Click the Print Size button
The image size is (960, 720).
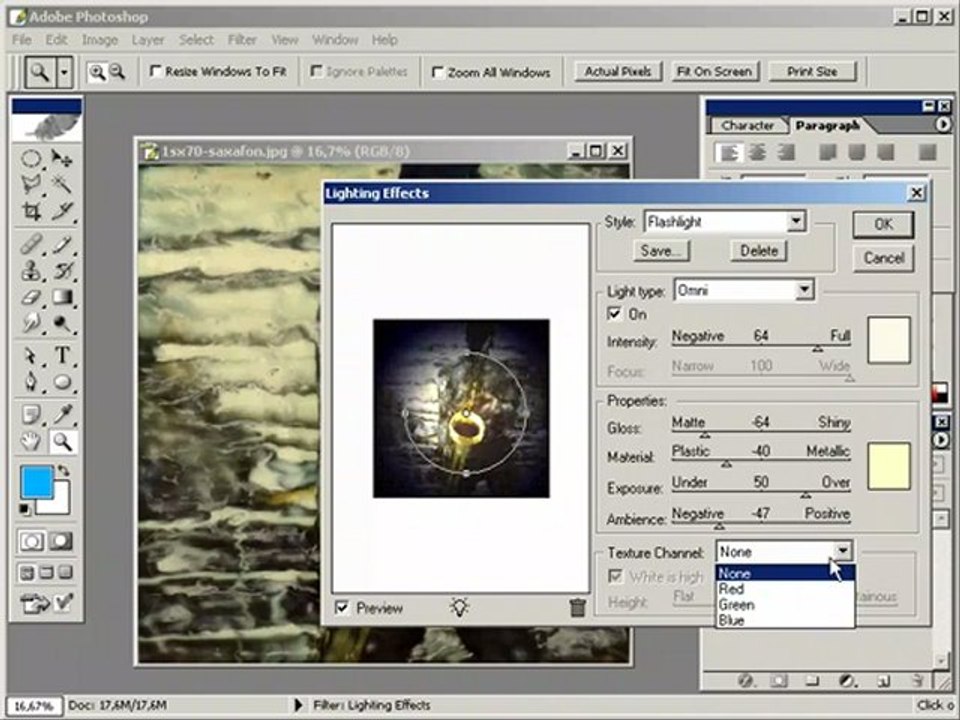(812, 72)
